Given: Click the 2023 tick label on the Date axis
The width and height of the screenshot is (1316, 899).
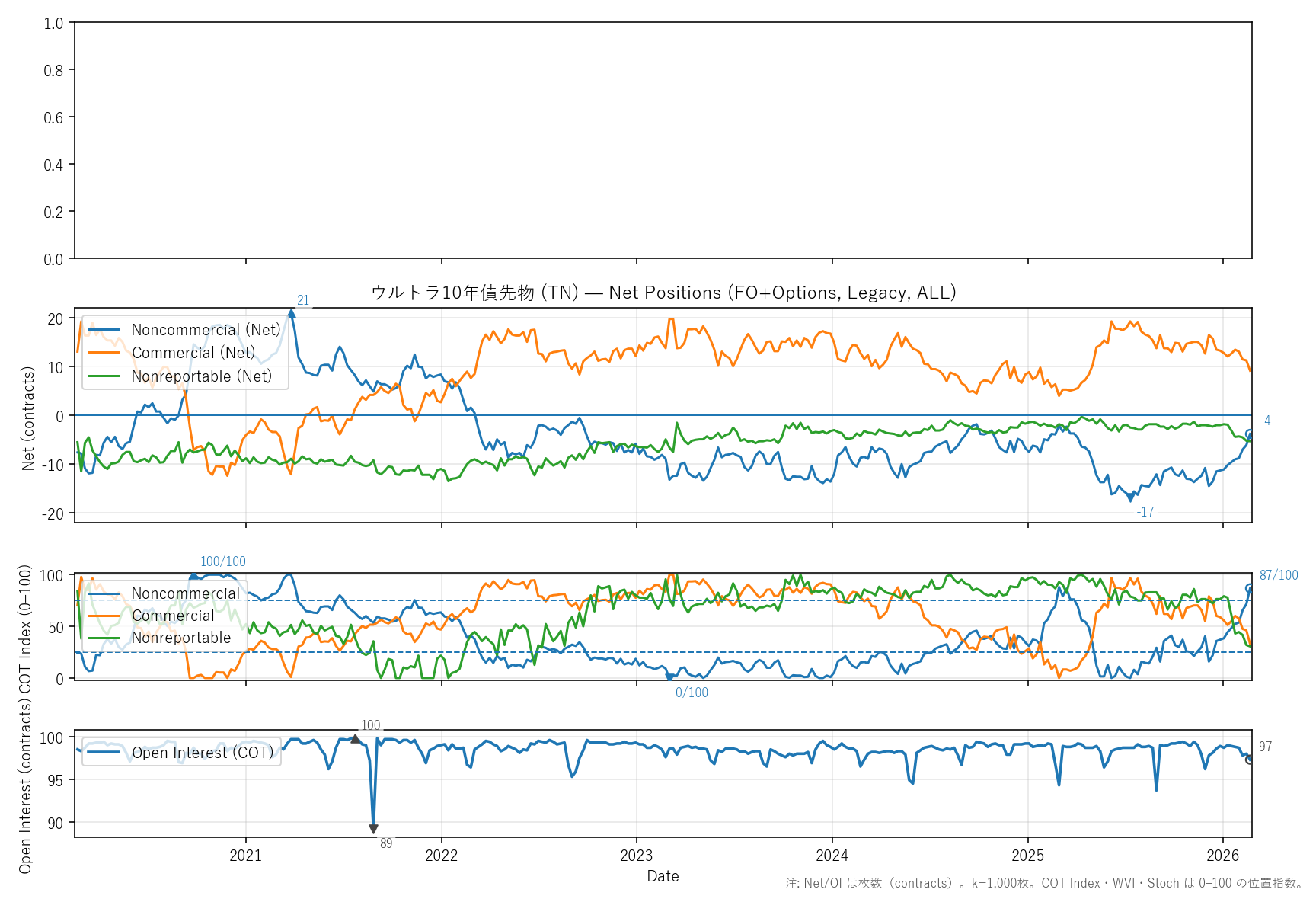Looking at the screenshot, I should [x=637, y=856].
